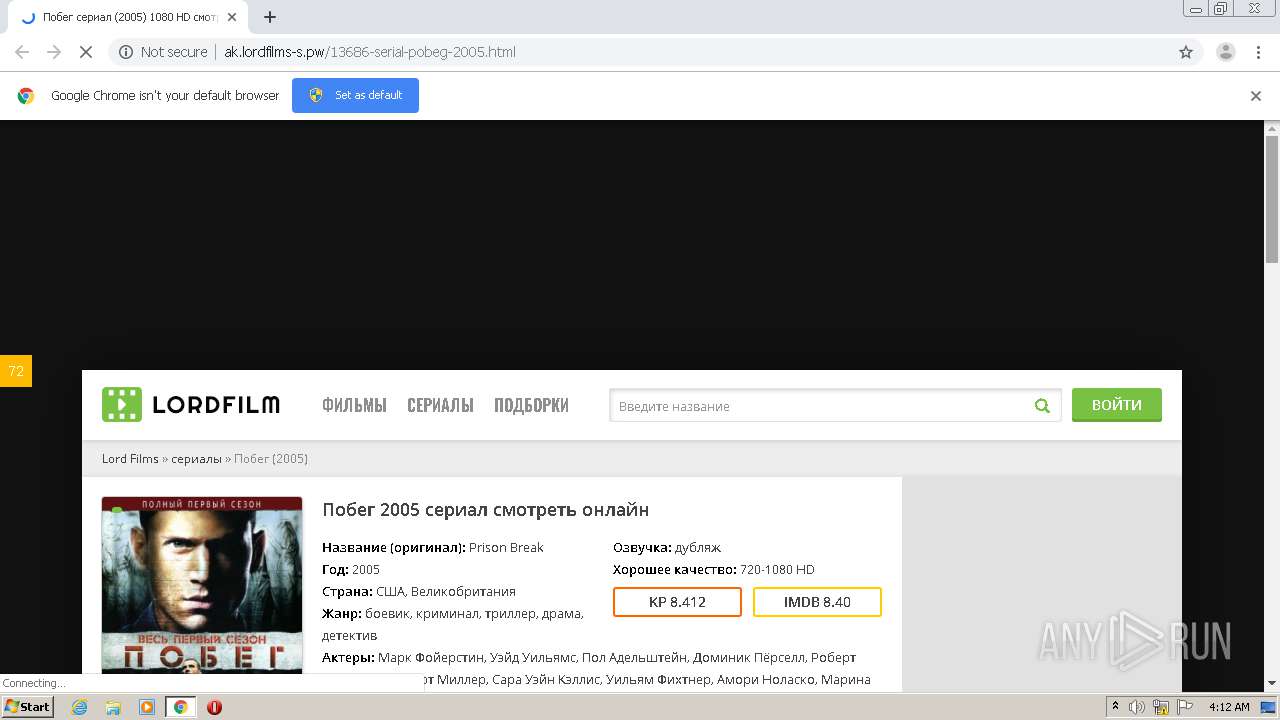1280x720 pixels.
Task: Click the IMDB 8.40 rating box
Action: pyautogui.click(x=817, y=602)
